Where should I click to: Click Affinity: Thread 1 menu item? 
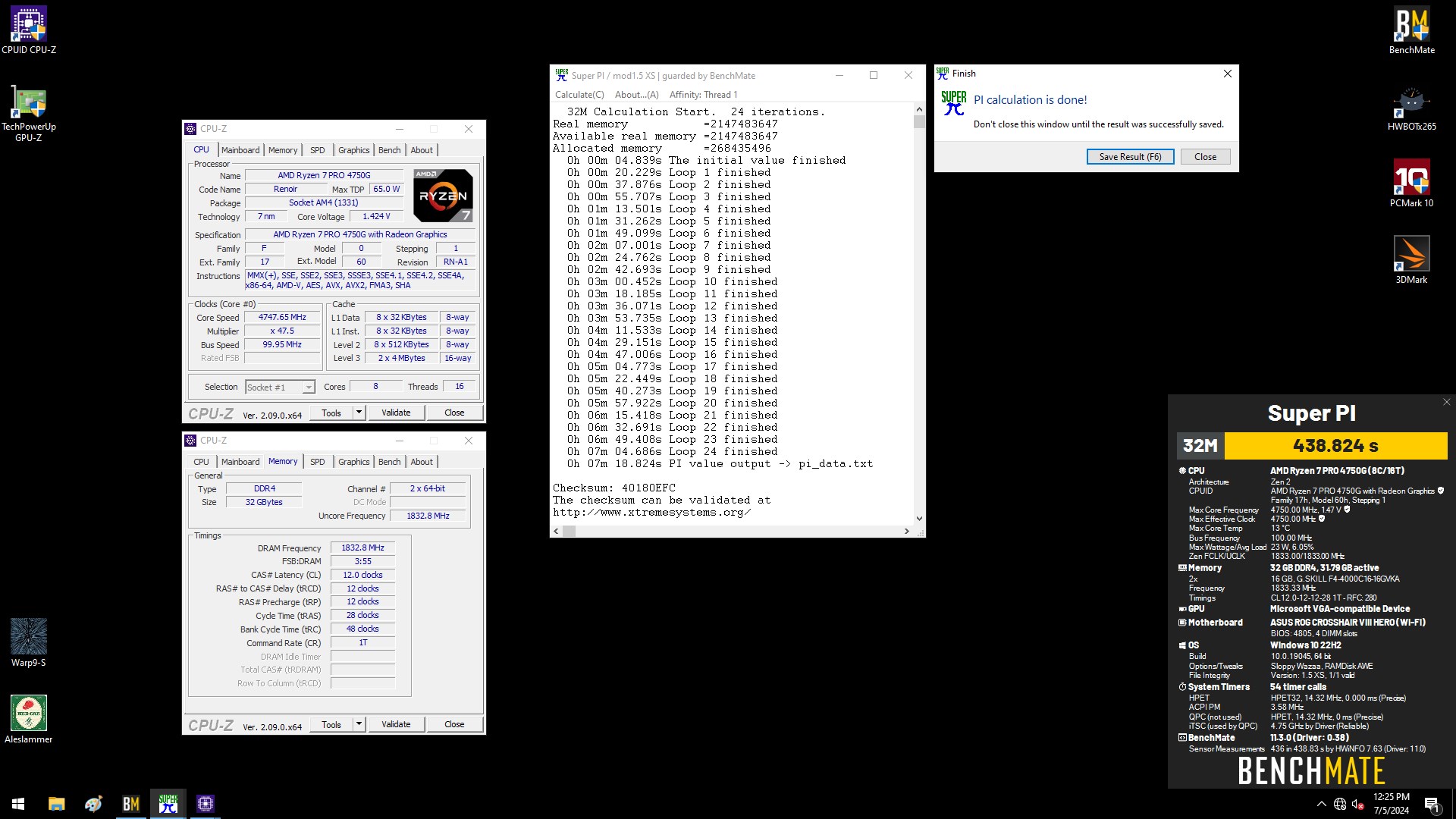point(703,95)
